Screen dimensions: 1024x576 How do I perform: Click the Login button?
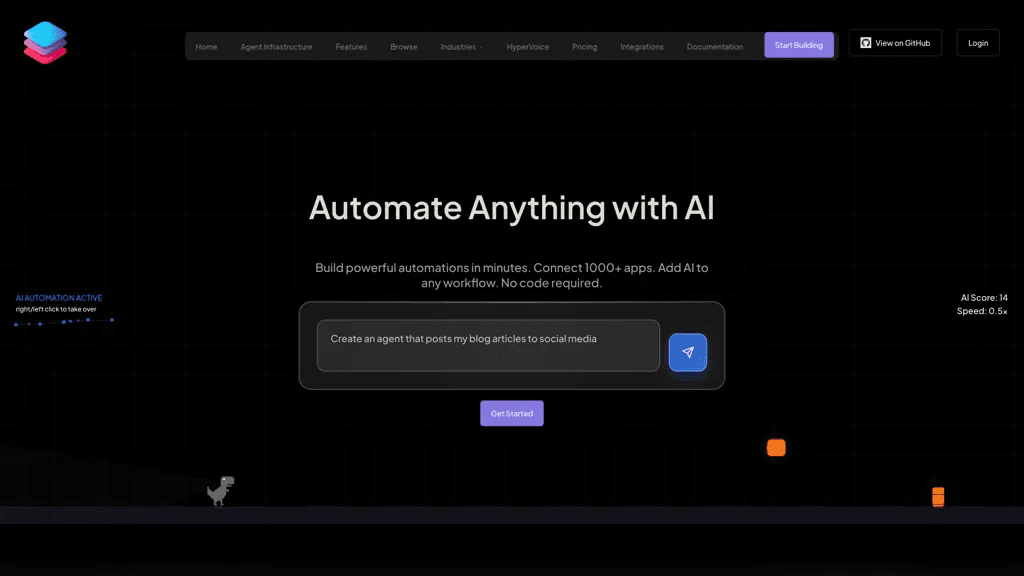[978, 43]
